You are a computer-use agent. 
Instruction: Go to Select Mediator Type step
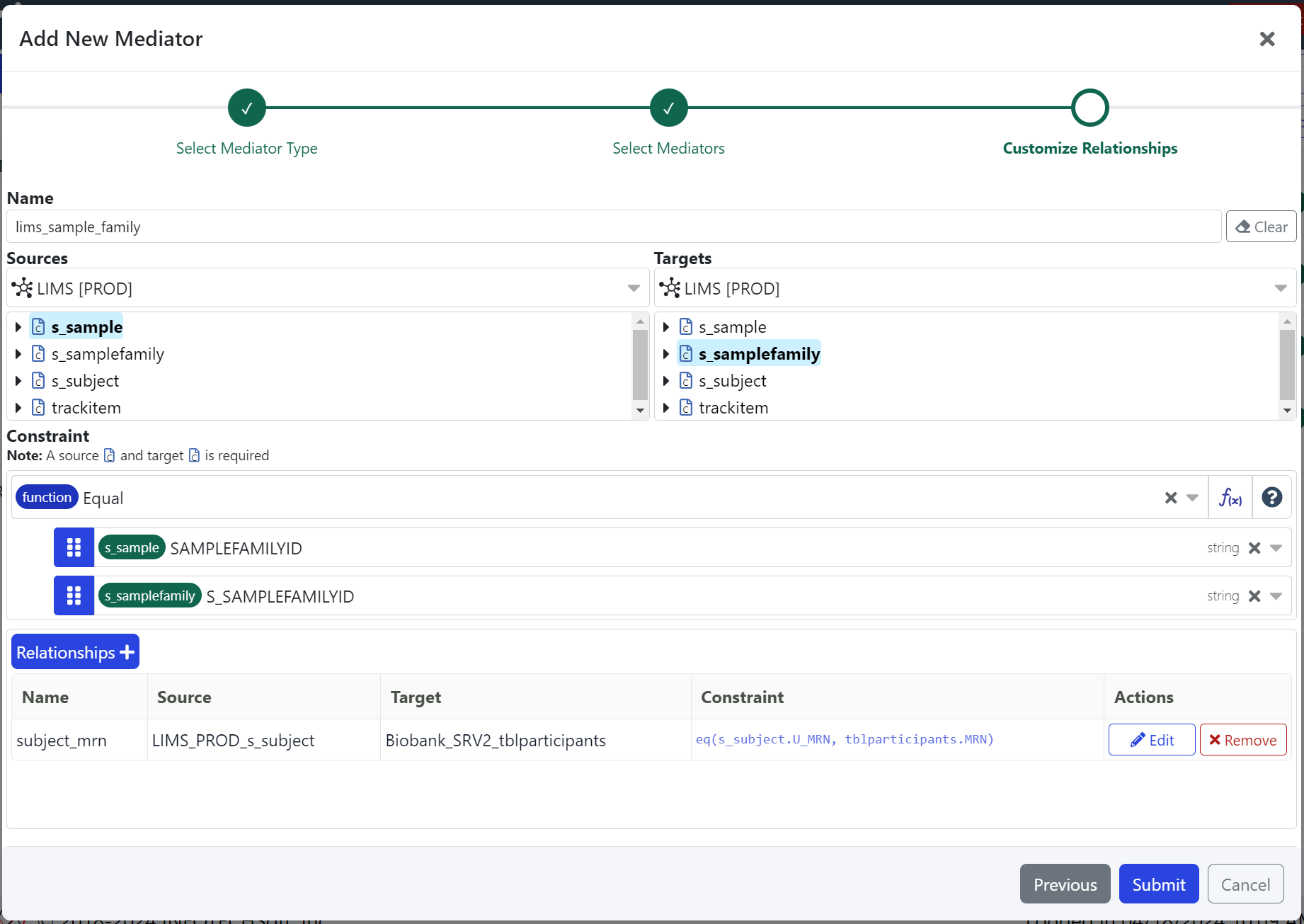(246, 108)
